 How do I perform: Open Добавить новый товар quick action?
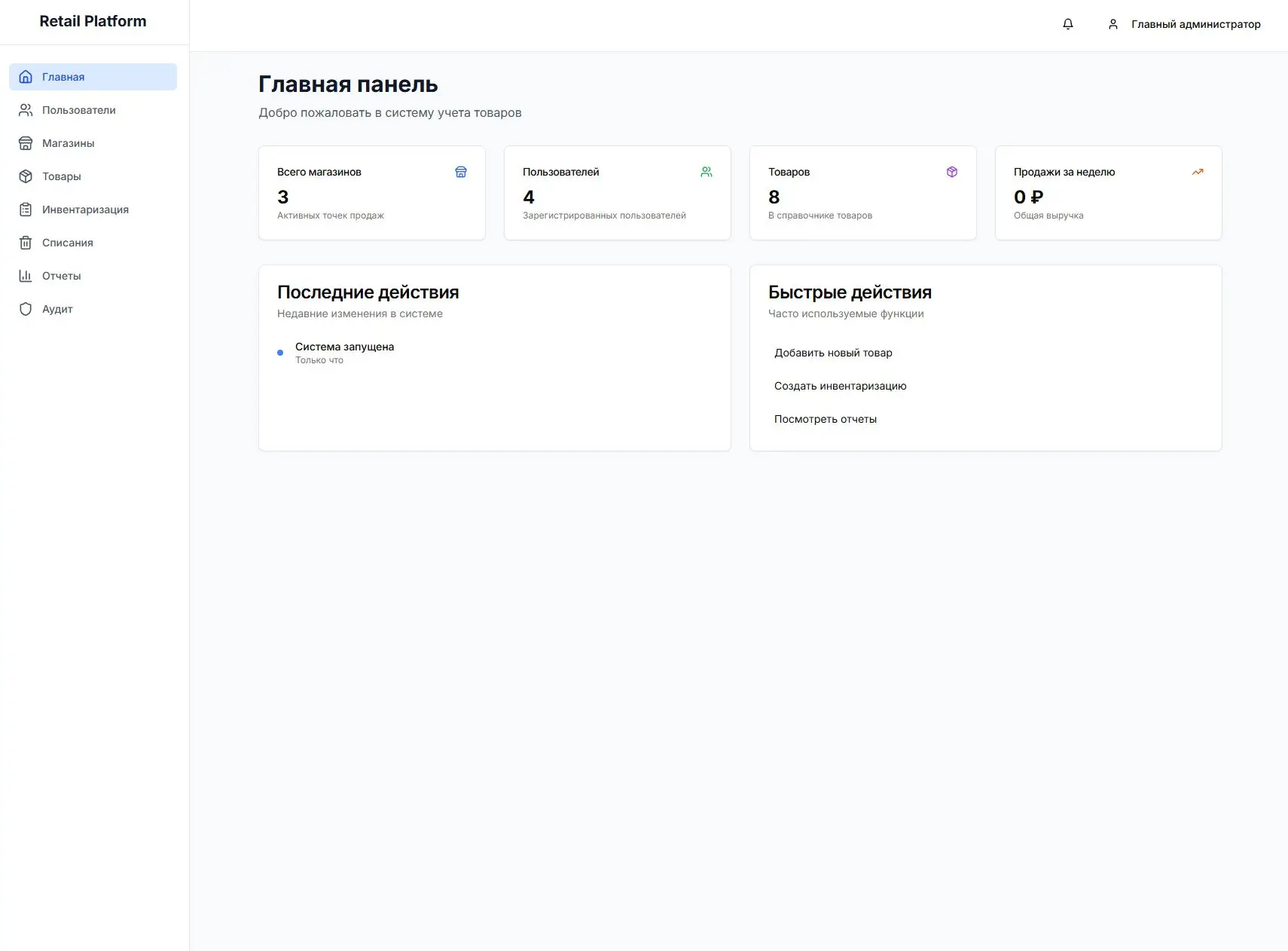(x=833, y=353)
